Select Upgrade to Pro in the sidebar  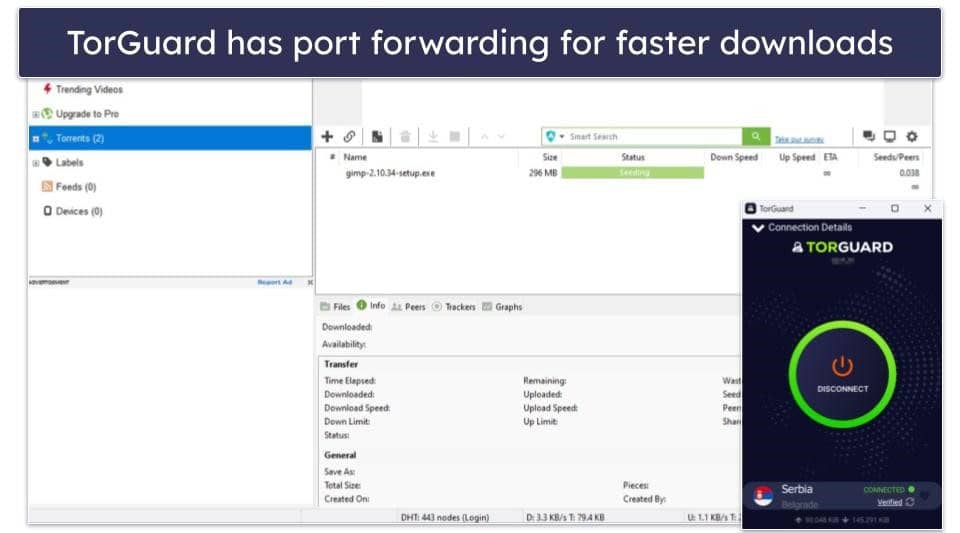point(87,114)
